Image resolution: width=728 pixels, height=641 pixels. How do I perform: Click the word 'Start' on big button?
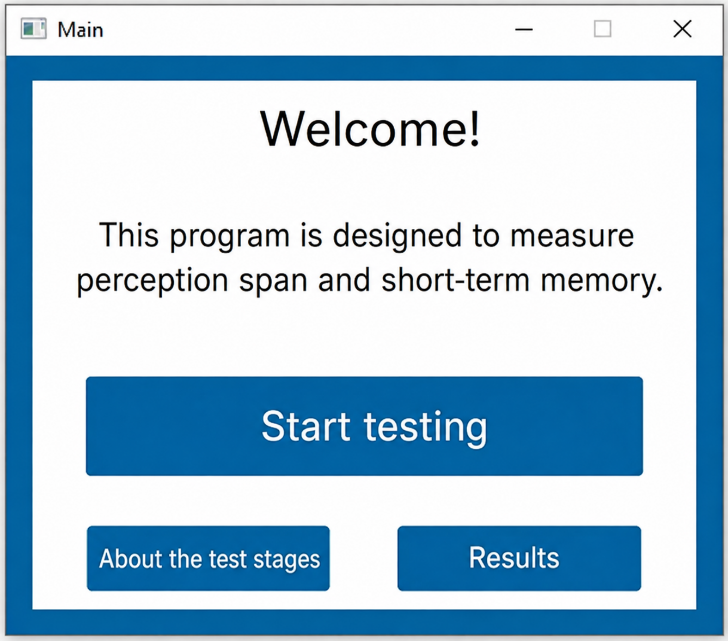tap(306, 426)
